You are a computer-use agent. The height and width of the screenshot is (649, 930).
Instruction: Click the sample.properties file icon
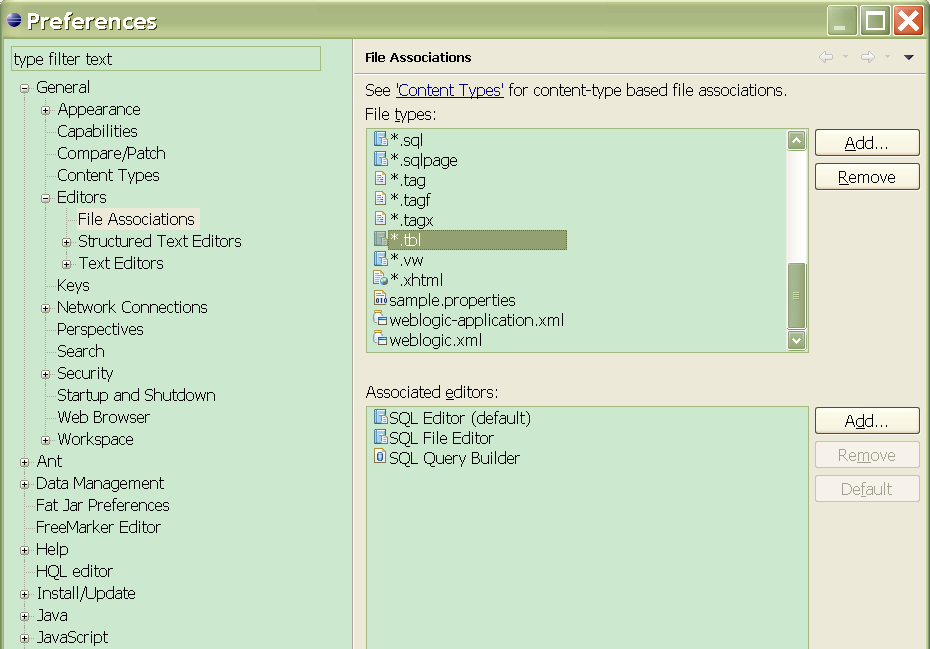pyautogui.click(x=380, y=300)
